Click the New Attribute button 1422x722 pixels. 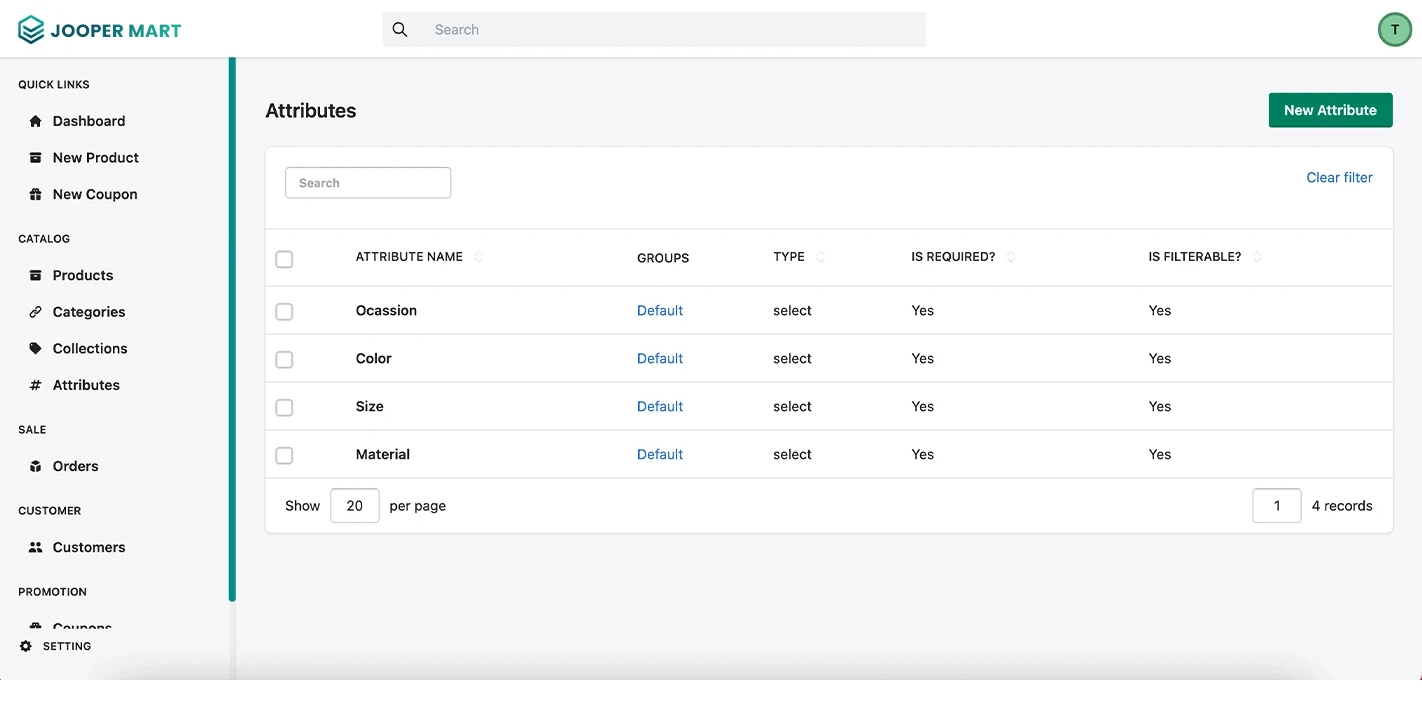pyautogui.click(x=1330, y=110)
